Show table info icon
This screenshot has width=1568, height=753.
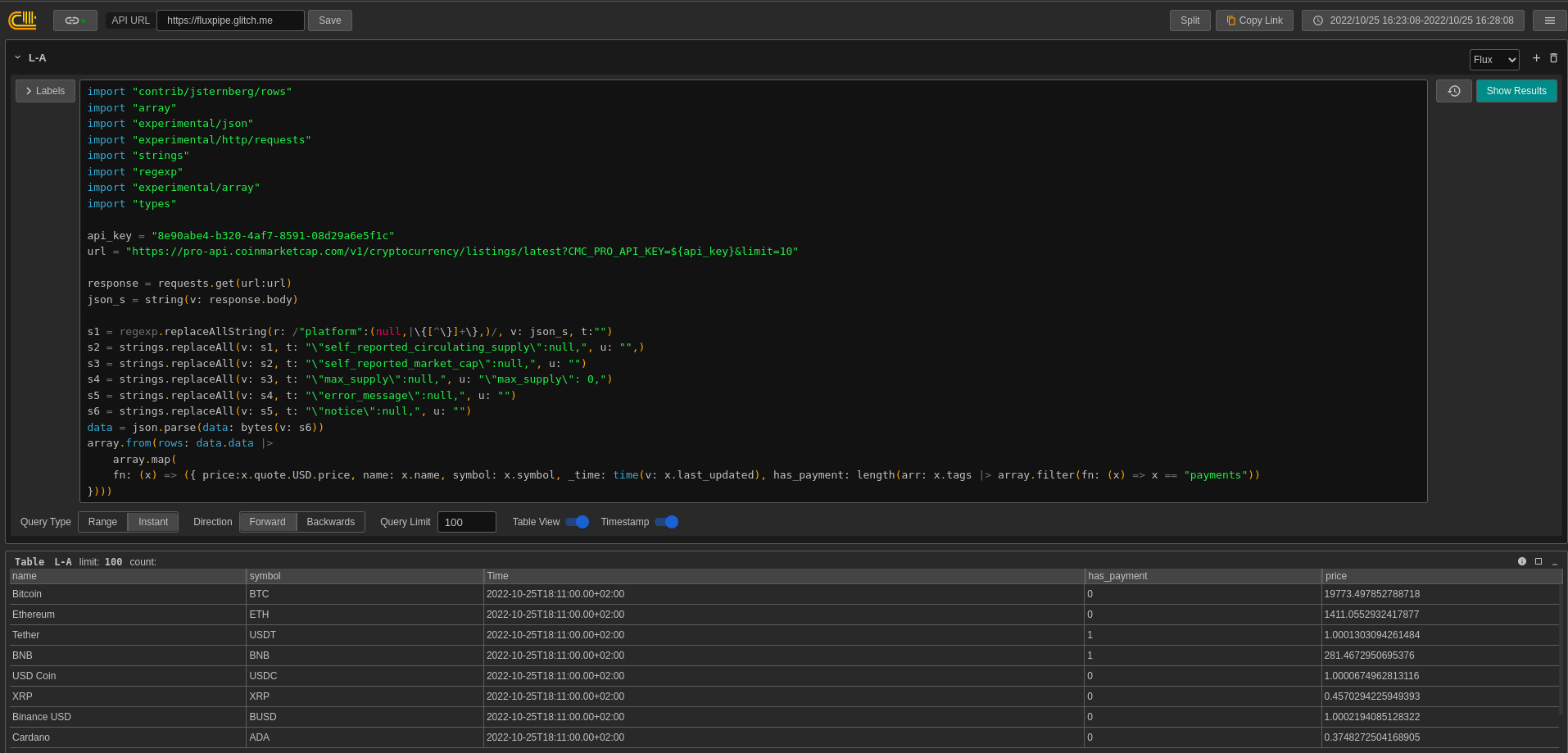(x=1521, y=561)
